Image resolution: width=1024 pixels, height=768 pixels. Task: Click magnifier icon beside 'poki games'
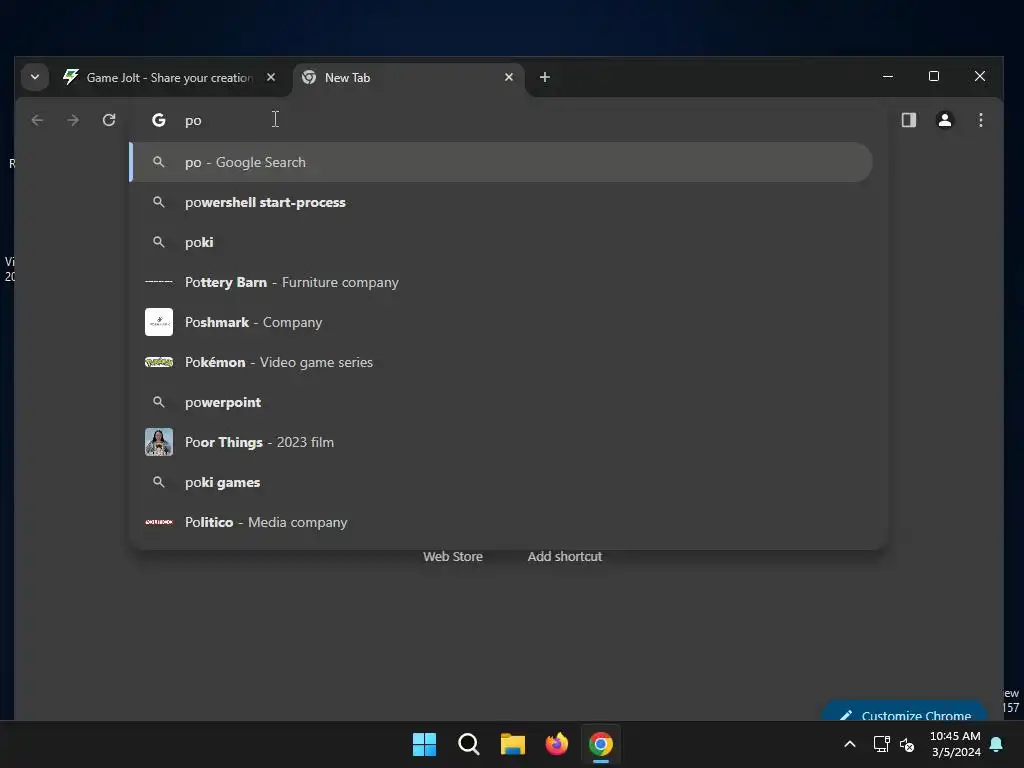(x=159, y=483)
